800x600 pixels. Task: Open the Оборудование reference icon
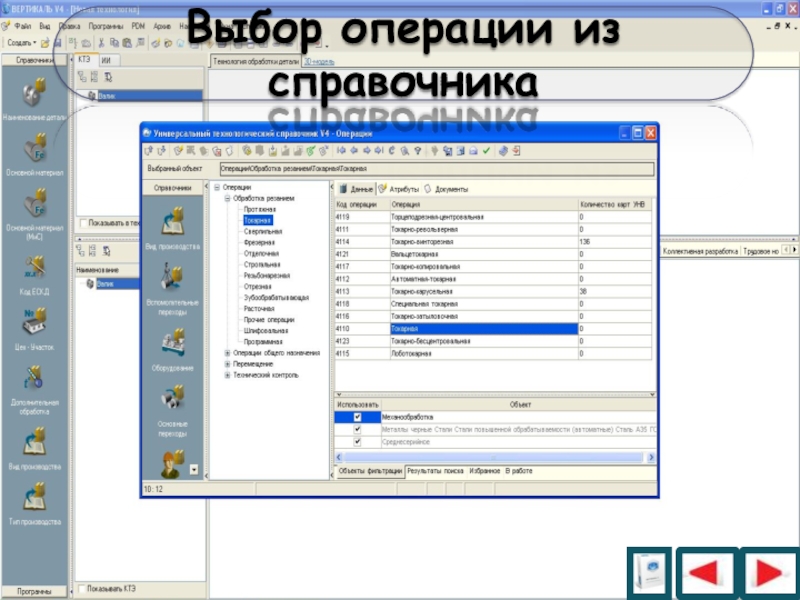pos(172,342)
